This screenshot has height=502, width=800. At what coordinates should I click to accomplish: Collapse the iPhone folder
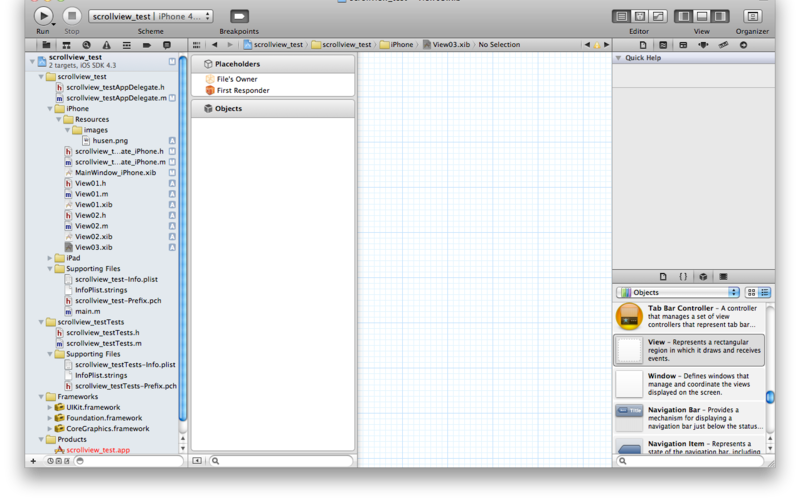point(50,109)
